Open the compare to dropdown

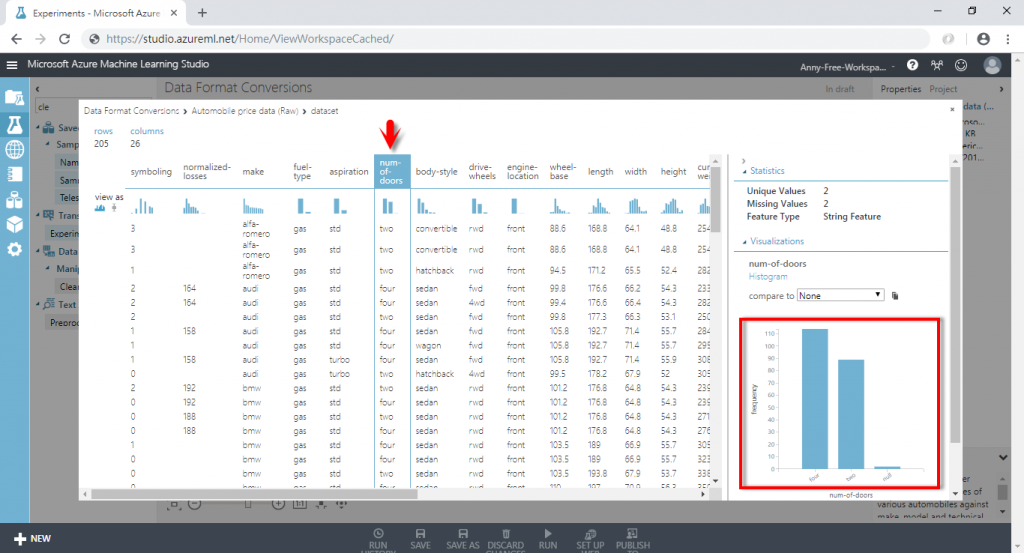tap(840, 296)
